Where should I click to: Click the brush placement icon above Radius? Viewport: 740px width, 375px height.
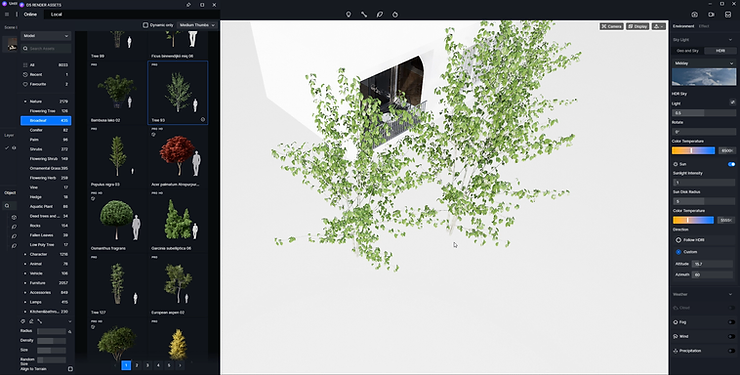23,321
